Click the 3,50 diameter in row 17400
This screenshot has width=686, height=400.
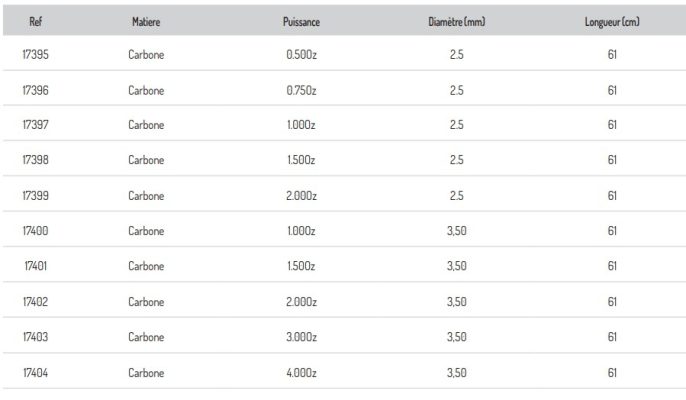pos(457,231)
